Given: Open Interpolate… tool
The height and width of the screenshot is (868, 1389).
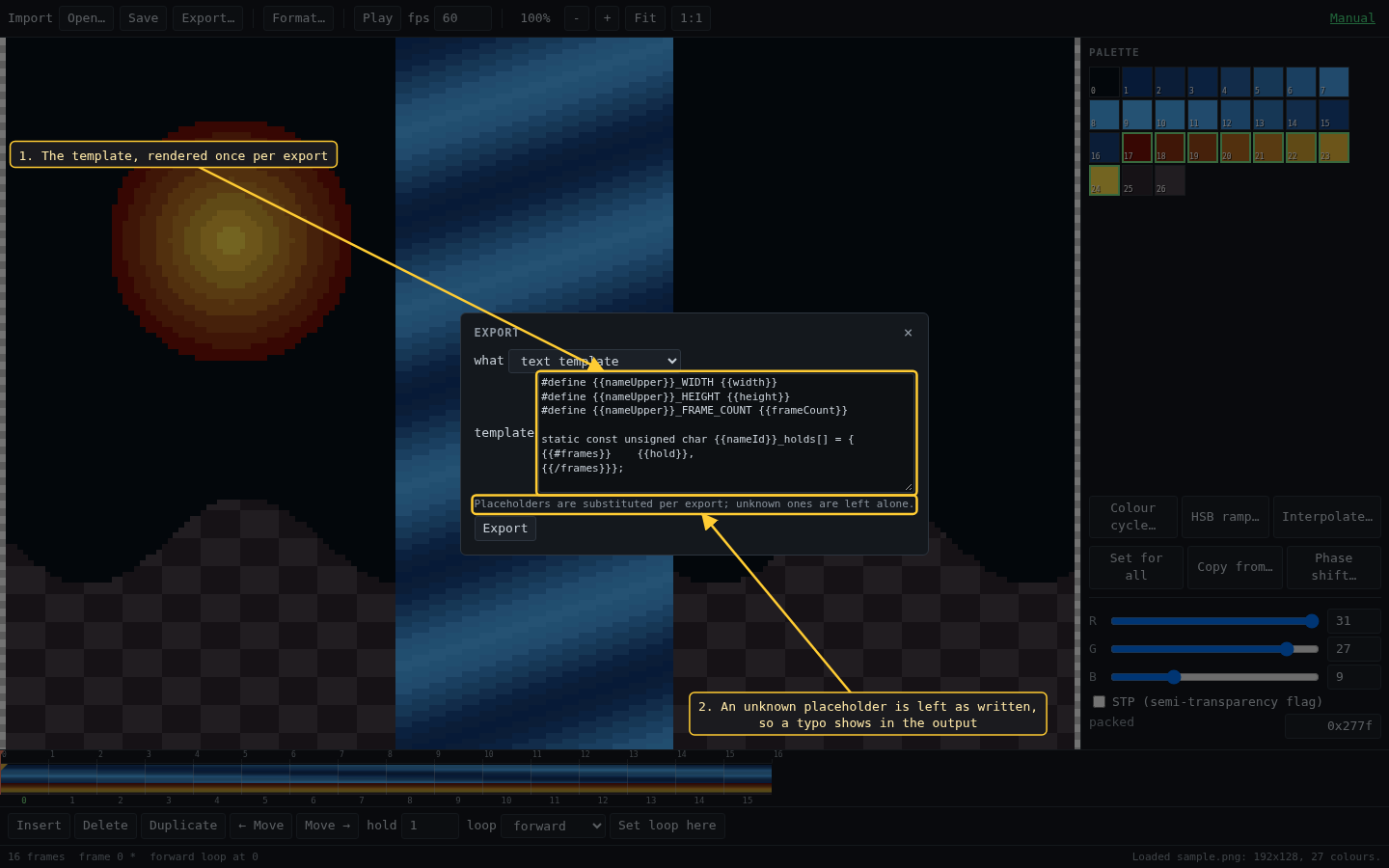Looking at the screenshot, I should tap(1327, 517).
